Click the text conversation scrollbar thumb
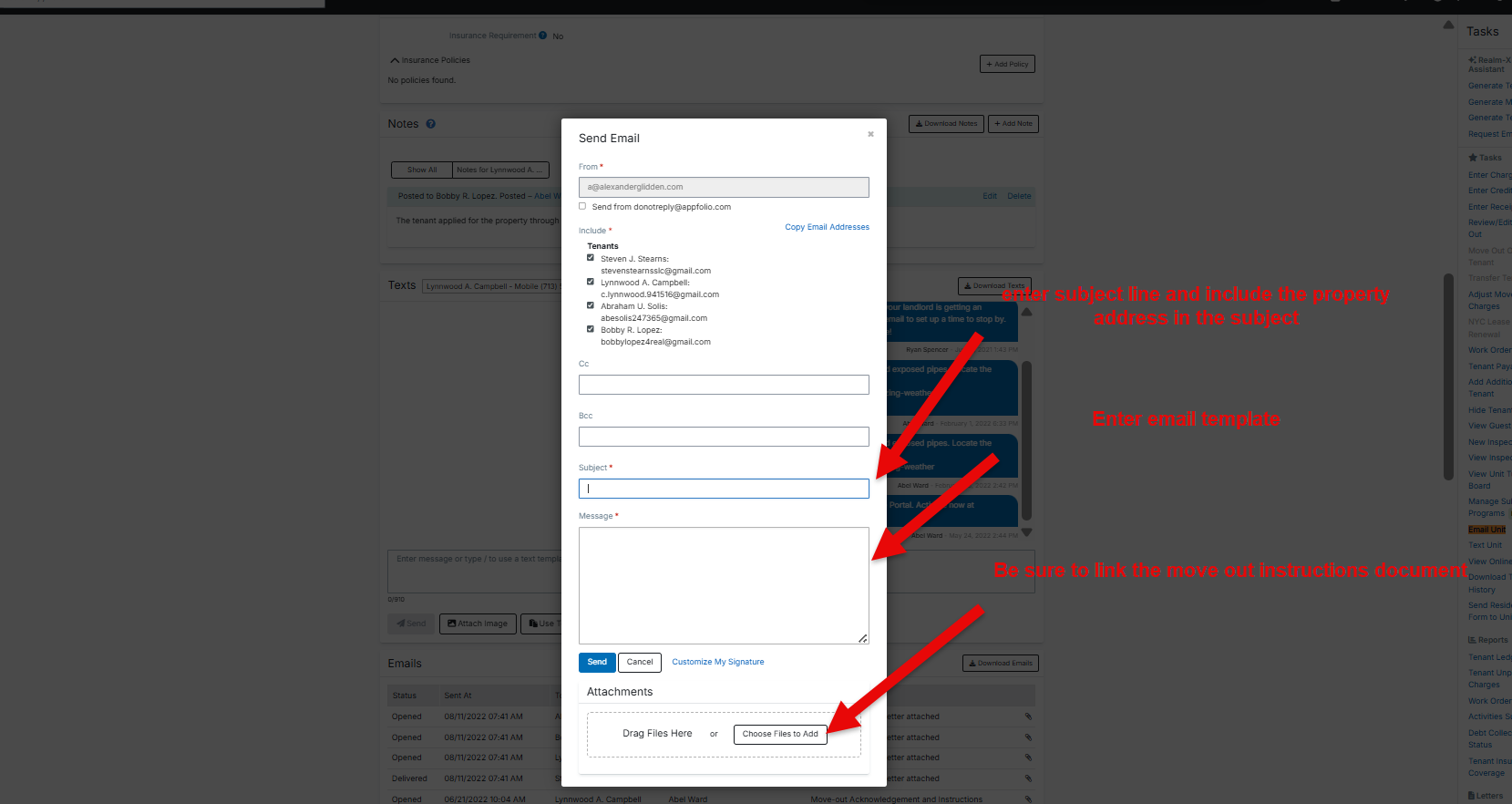1512x804 pixels. point(1027,440)
